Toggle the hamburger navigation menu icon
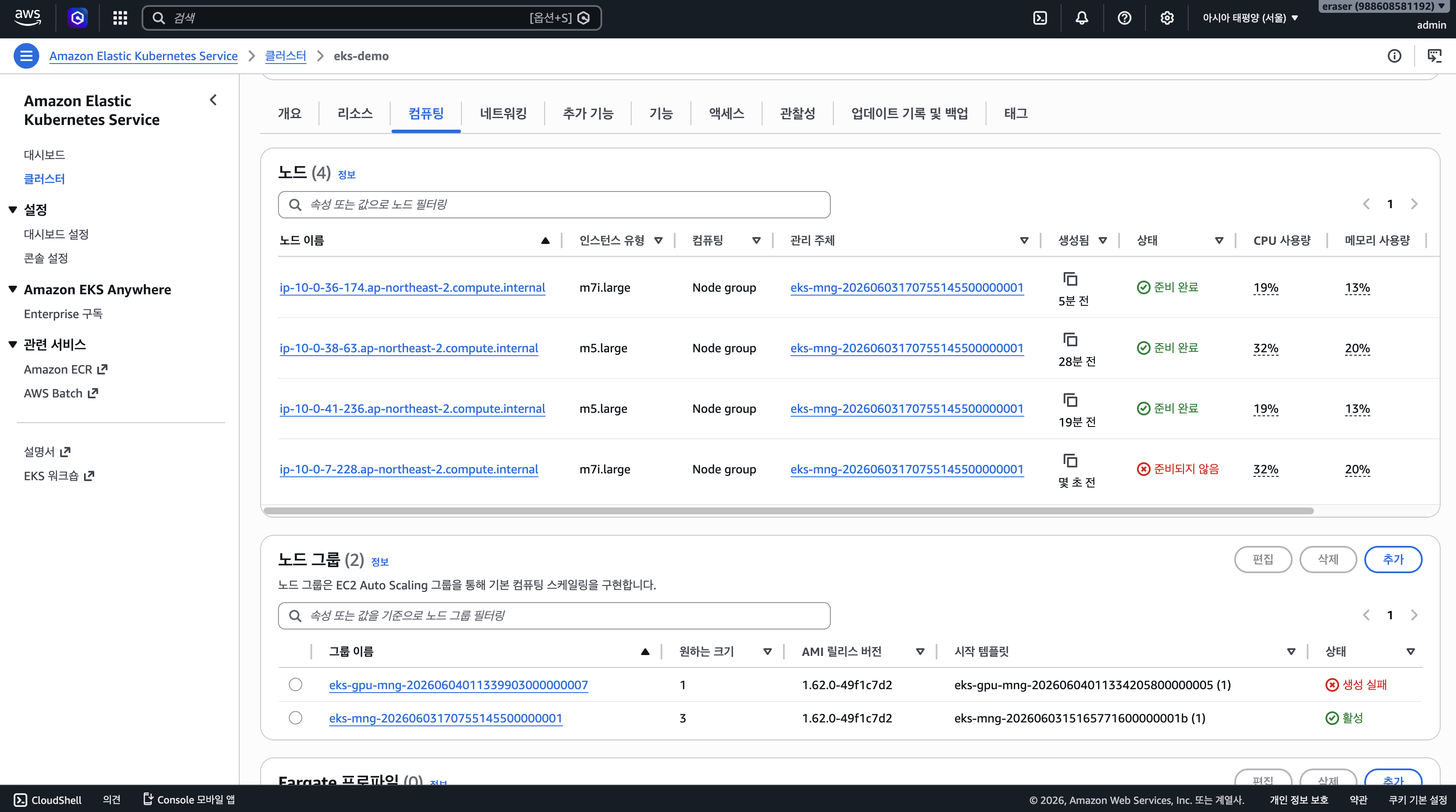This screenshot has height=812, width=1456. coord(26,56)
